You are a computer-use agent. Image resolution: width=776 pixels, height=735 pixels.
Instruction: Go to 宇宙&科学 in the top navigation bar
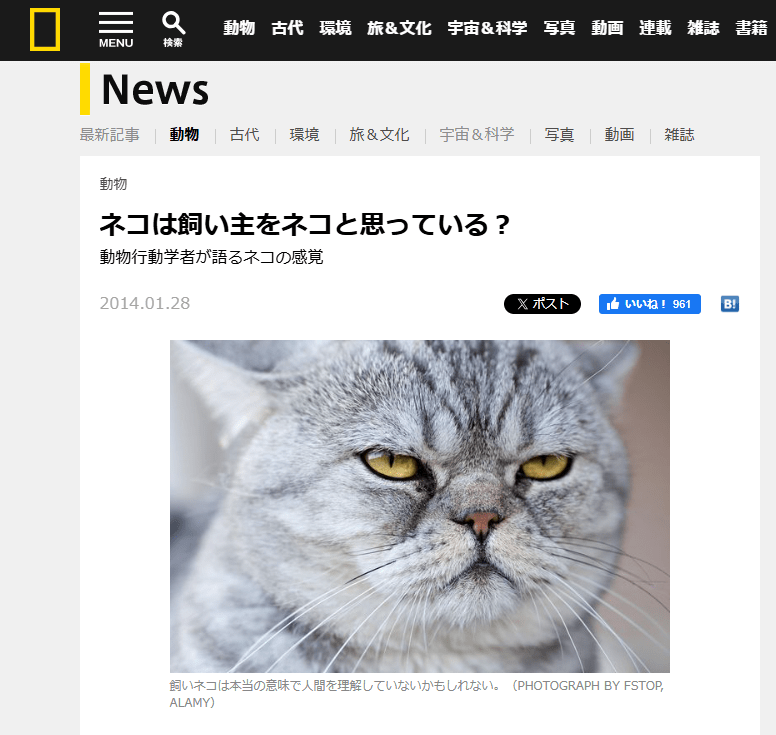487,28
